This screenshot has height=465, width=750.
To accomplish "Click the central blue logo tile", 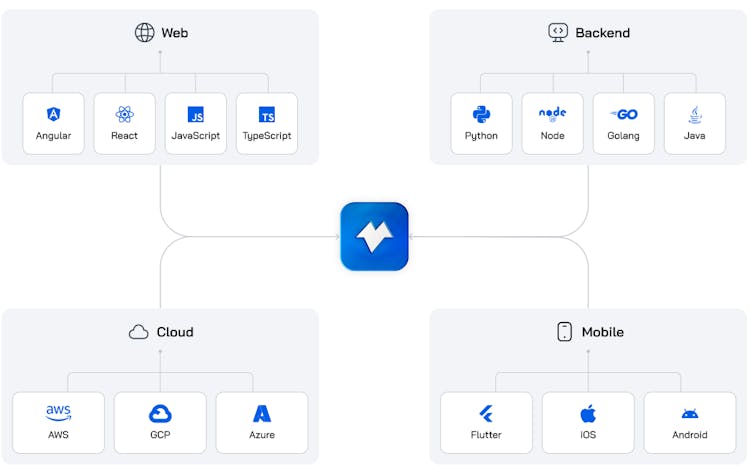I will 375,236.
